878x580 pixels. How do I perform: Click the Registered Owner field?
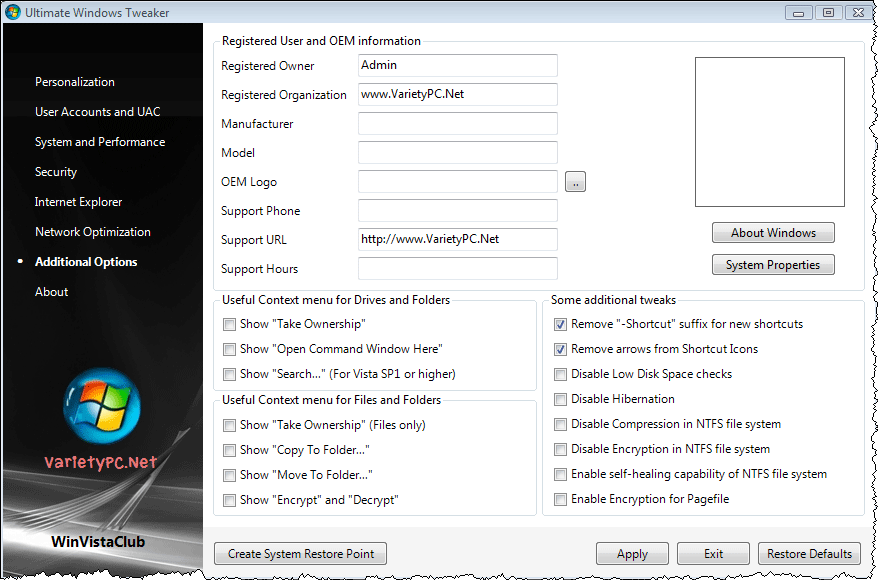click(457, 66)
